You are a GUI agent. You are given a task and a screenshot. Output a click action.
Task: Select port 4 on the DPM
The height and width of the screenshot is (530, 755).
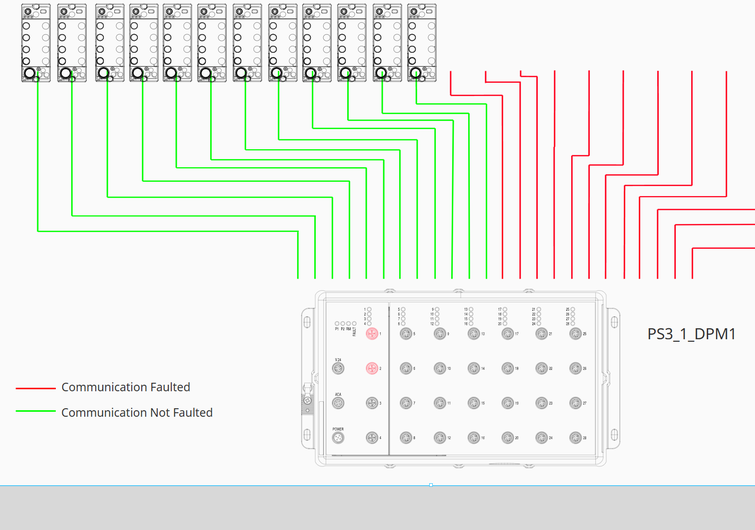coord(372,438)
